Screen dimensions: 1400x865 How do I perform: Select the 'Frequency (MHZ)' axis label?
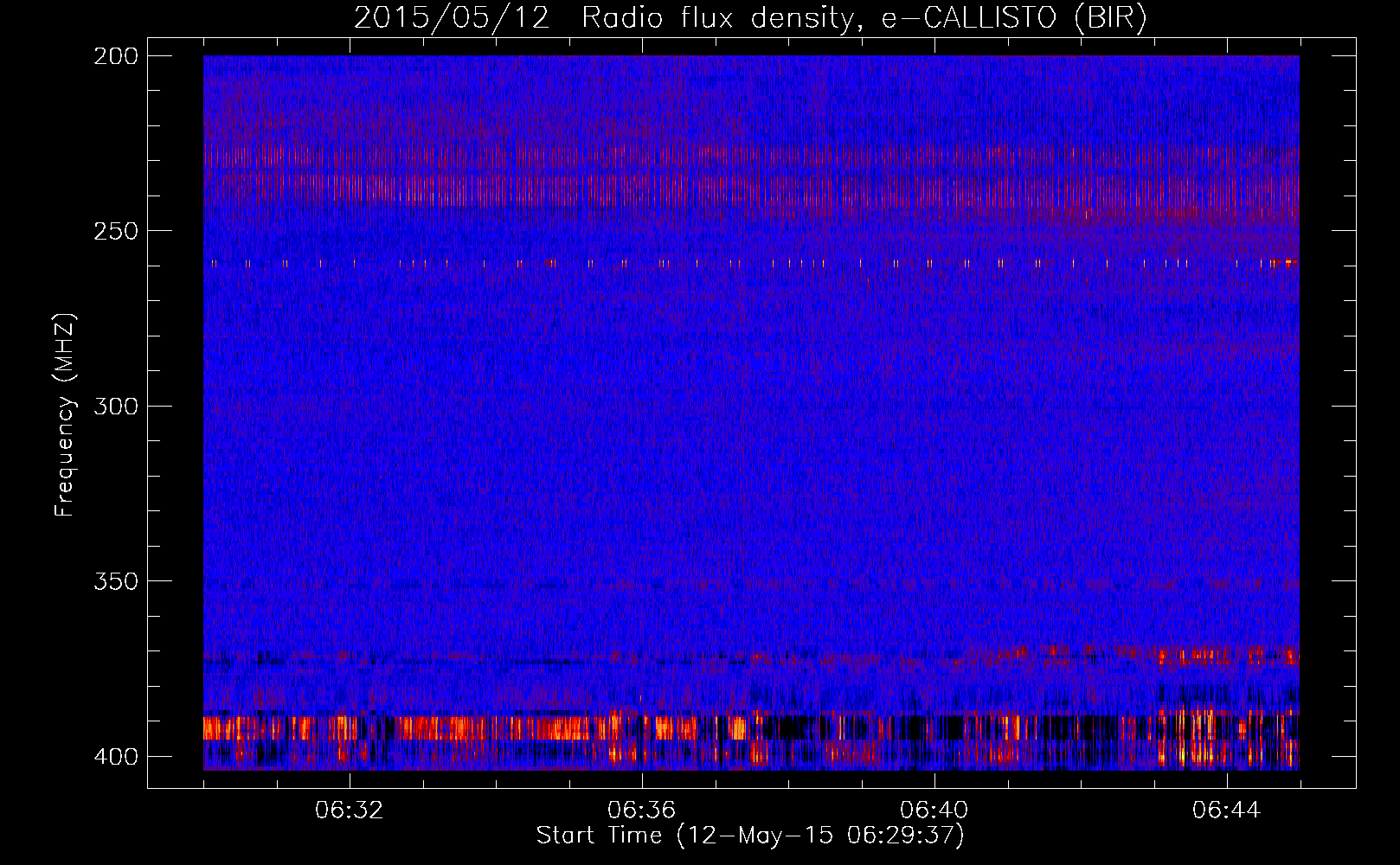coord(65,414)
